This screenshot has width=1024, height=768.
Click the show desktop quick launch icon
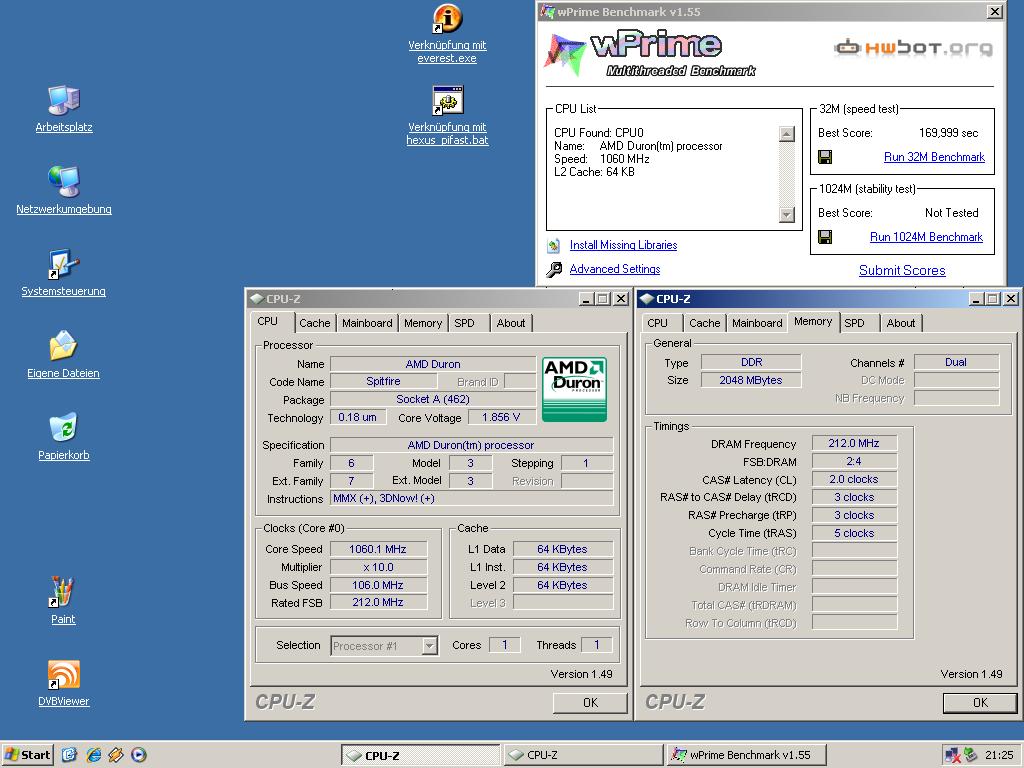point(70,755)
